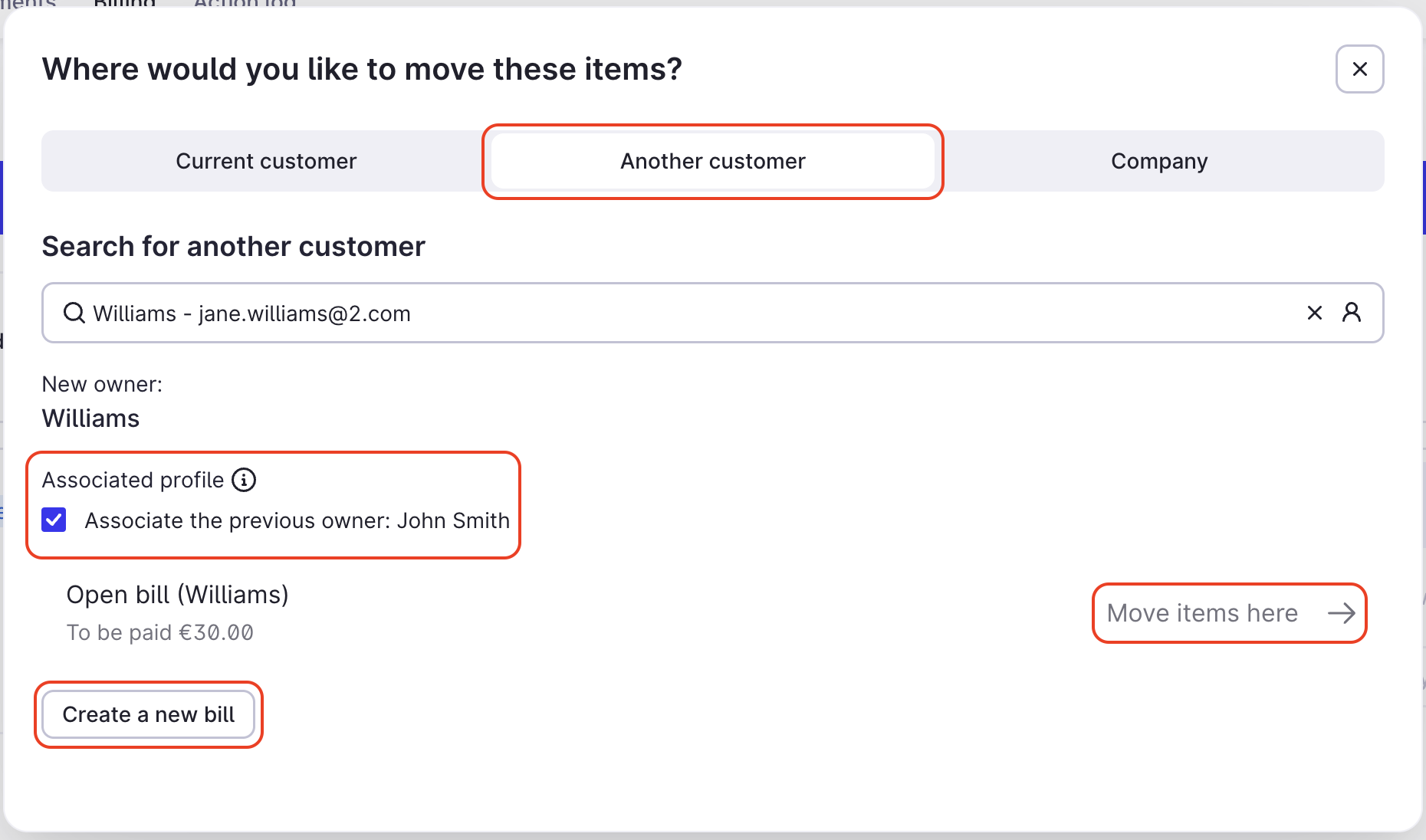Create a new bill
This screenshot has height=840, width=1426.
149,714
